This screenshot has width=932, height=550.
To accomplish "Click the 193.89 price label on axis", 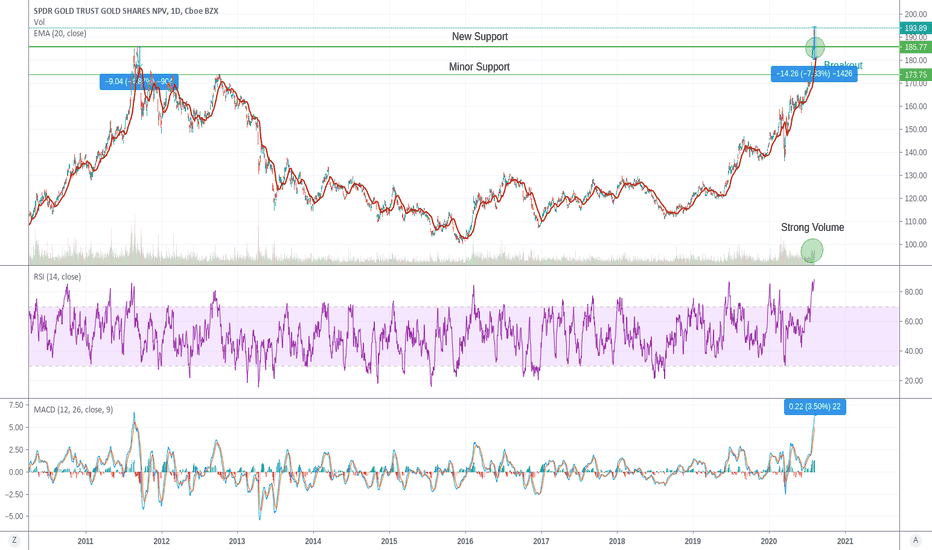I will click(916, 28).
